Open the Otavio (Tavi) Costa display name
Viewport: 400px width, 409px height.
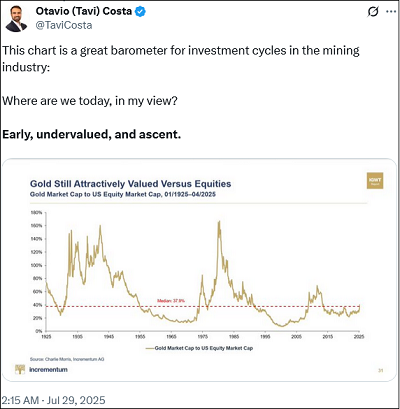84,11
